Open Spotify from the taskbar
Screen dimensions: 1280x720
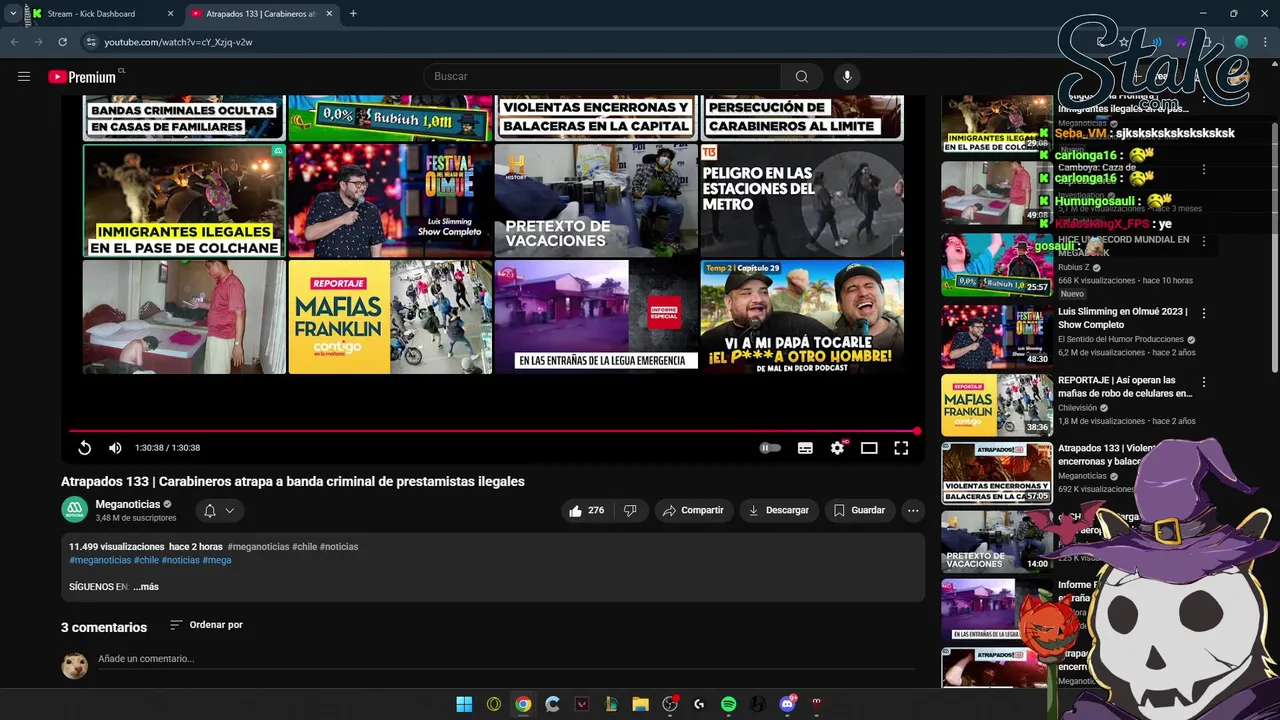[729, 704]
